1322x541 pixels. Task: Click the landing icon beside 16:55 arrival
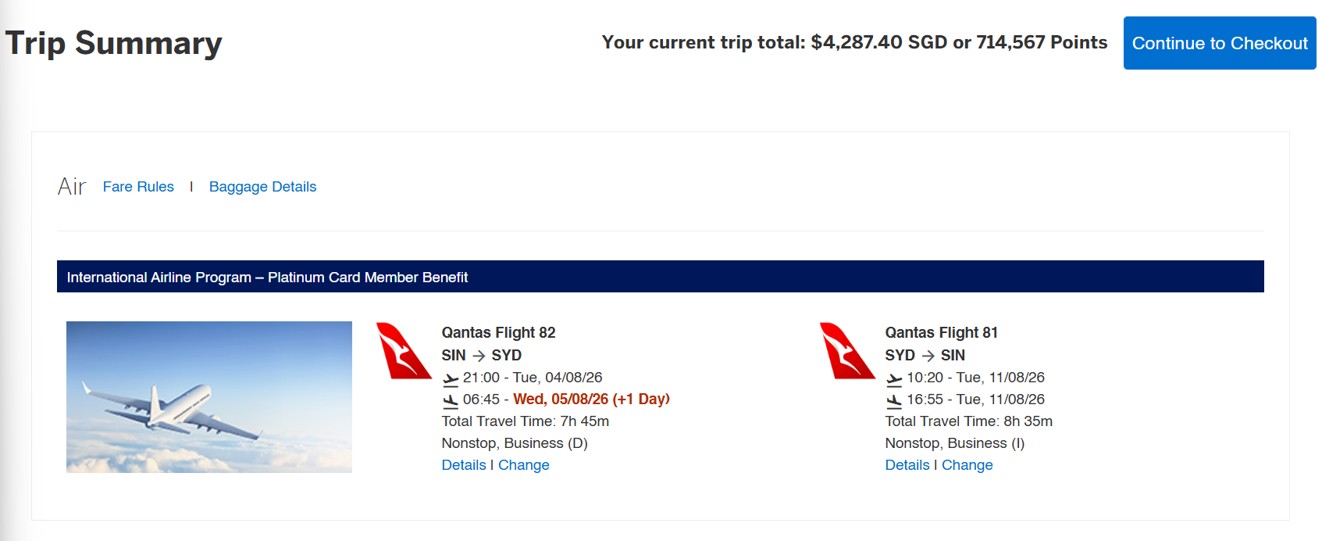(894, 400)
